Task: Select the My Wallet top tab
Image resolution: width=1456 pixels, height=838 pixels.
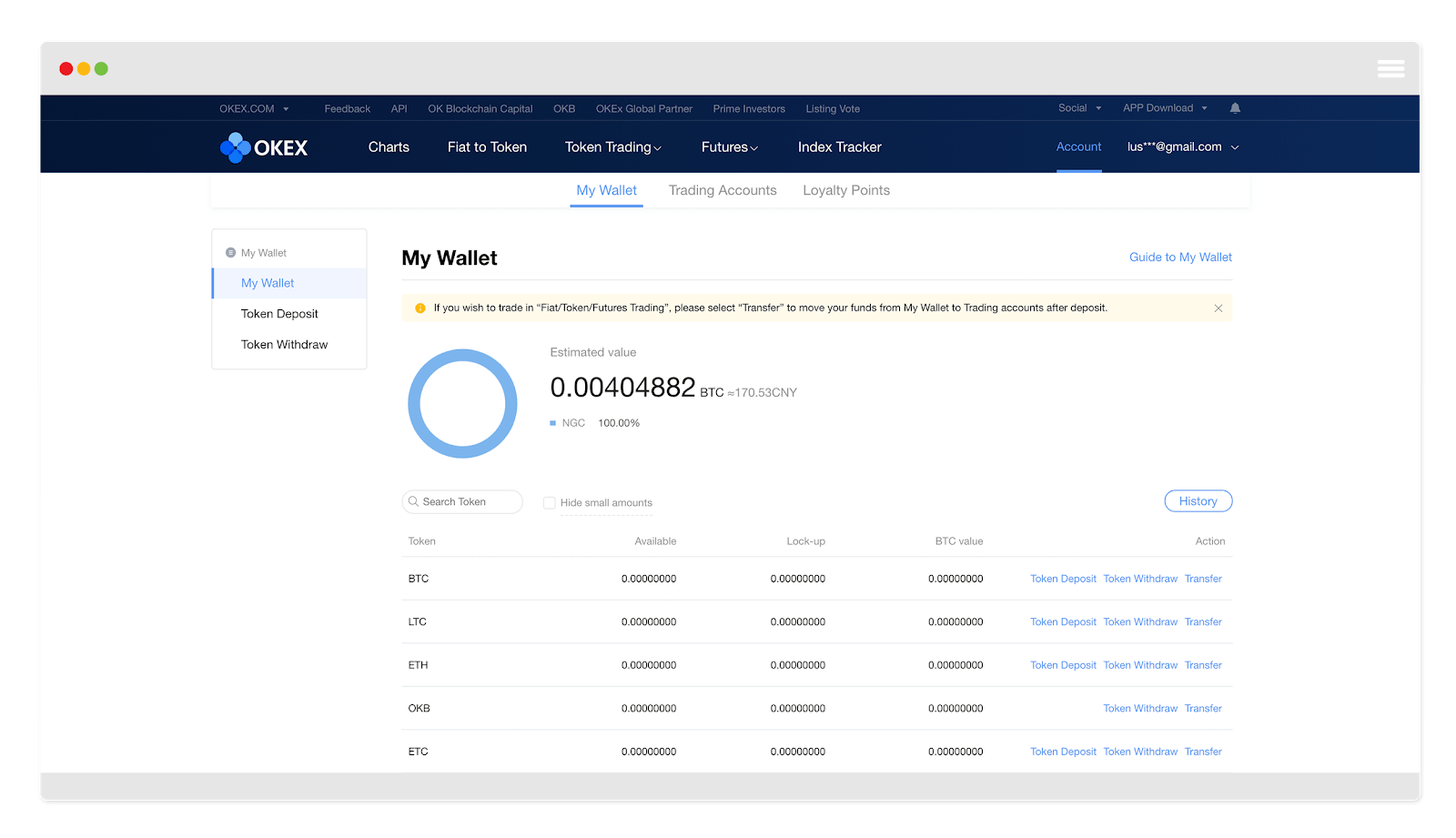Action: pyautogui.click(x=606, y=190)
